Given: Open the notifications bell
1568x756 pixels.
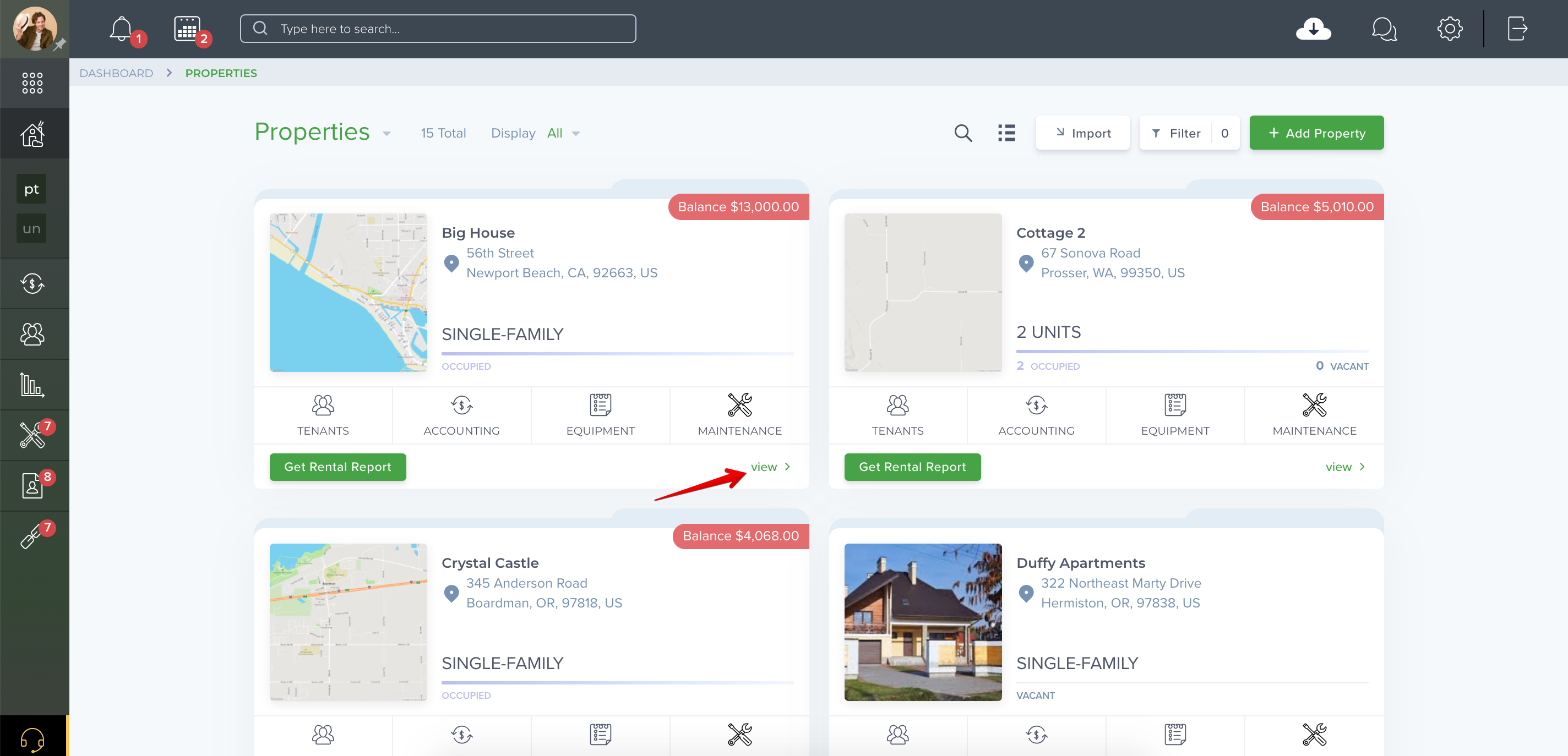Looking at the screenshot, I should [122, 29].
